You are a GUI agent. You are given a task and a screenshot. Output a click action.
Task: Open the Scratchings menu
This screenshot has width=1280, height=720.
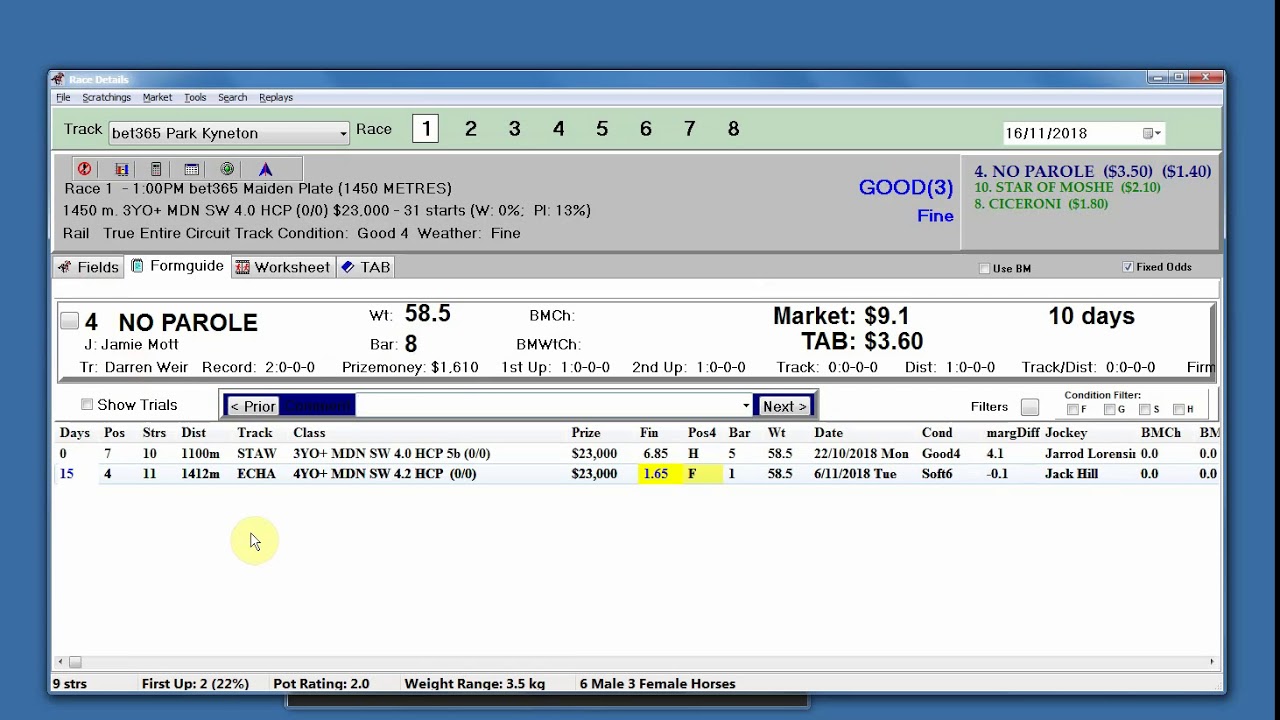click(x=106, y=97)
